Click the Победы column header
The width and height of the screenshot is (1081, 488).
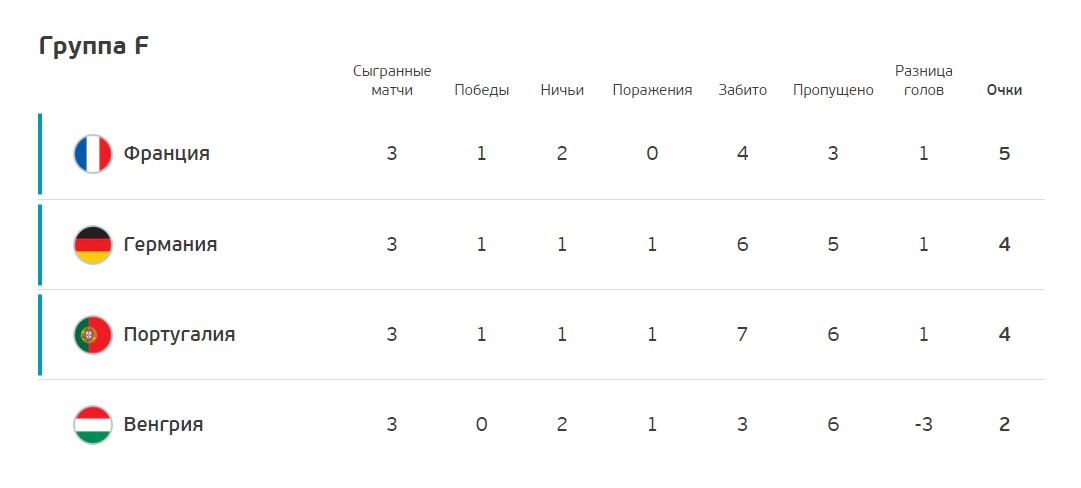[481, 90]
